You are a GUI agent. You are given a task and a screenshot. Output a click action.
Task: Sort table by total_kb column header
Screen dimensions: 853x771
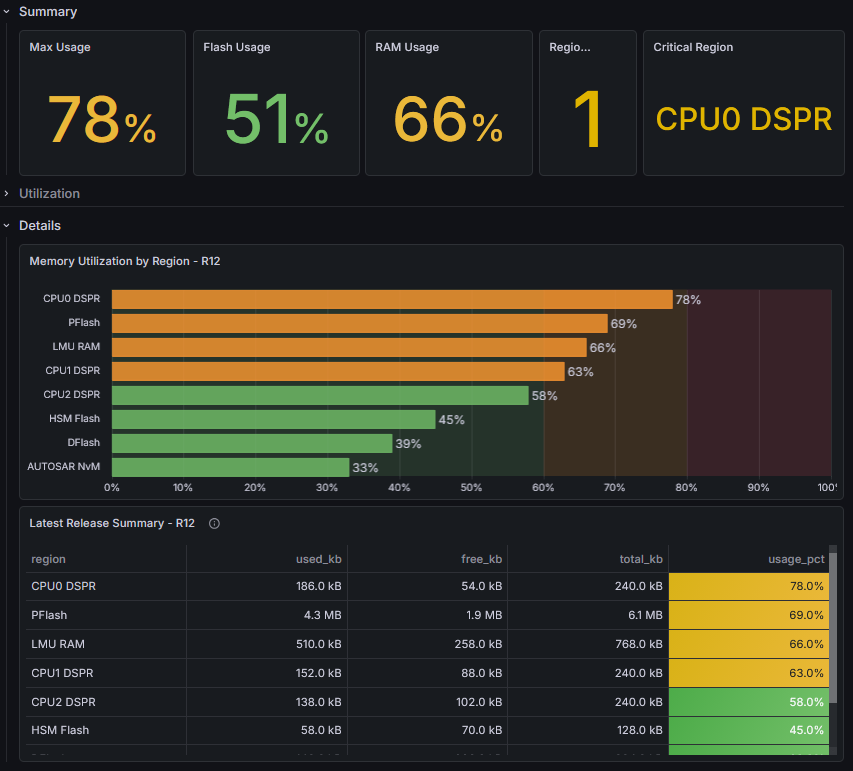(641, 559)
